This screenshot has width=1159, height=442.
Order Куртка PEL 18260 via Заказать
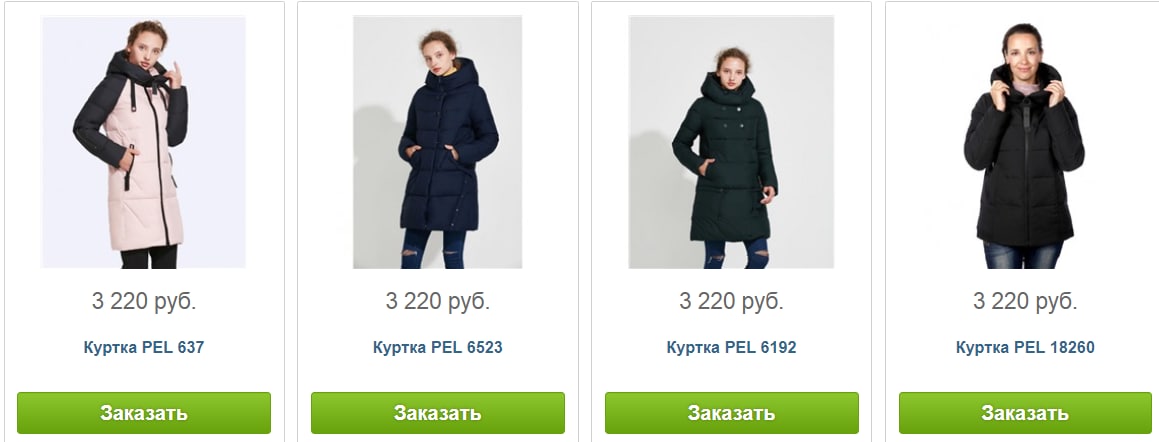tap(1025, 412)
